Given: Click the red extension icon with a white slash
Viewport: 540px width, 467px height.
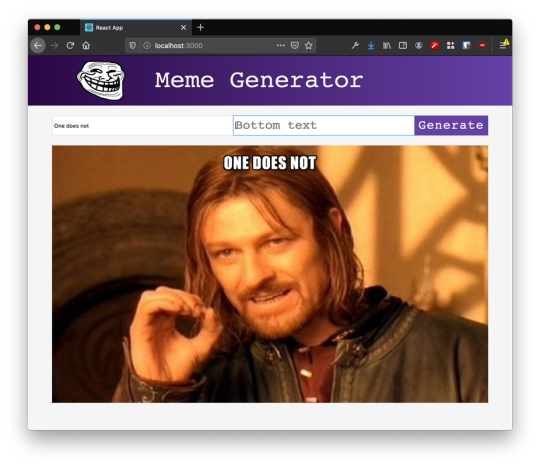Looking at the screenshot, I should point(435,45).
